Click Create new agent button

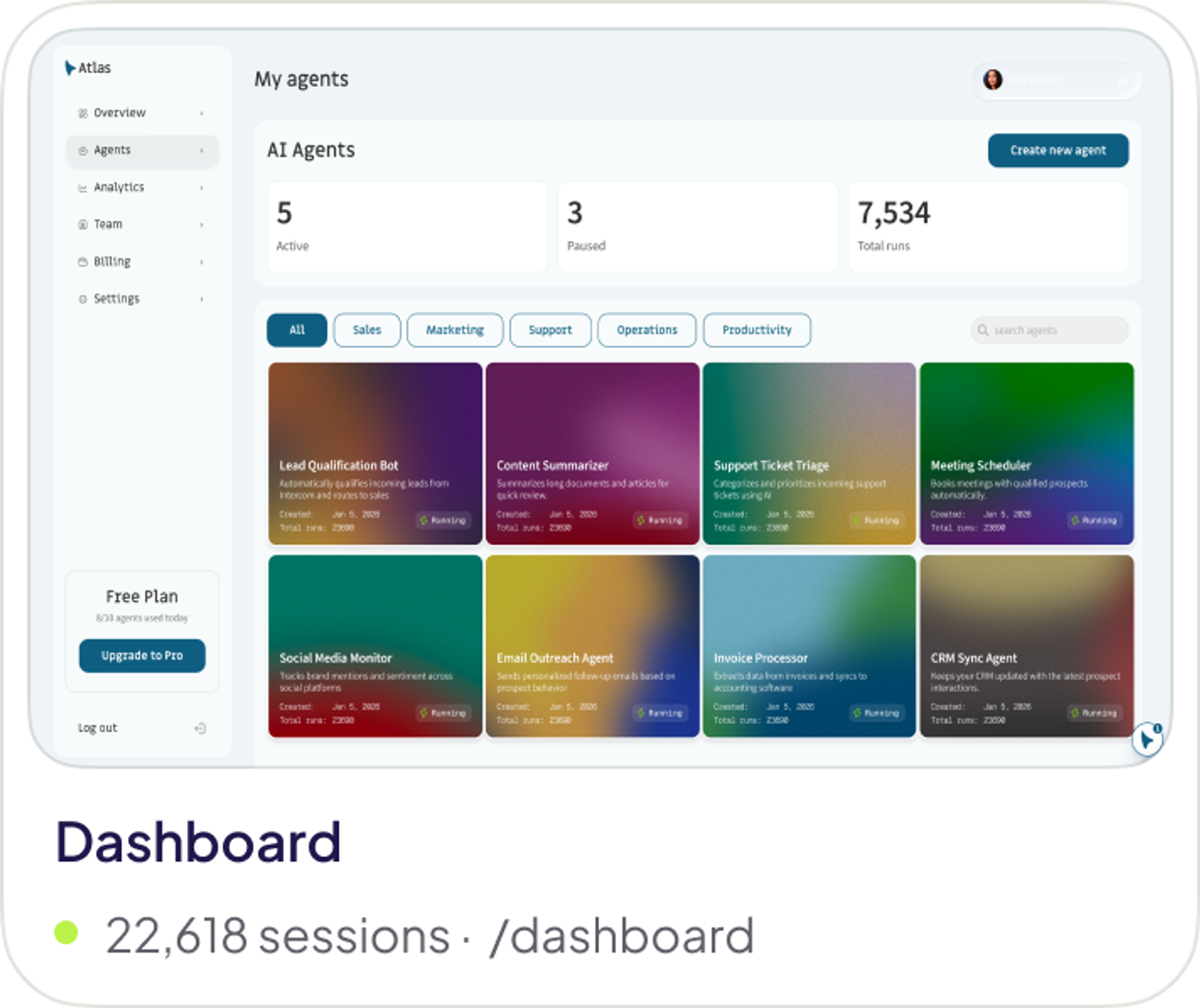pyautogui.click(x=1058, y=150)
